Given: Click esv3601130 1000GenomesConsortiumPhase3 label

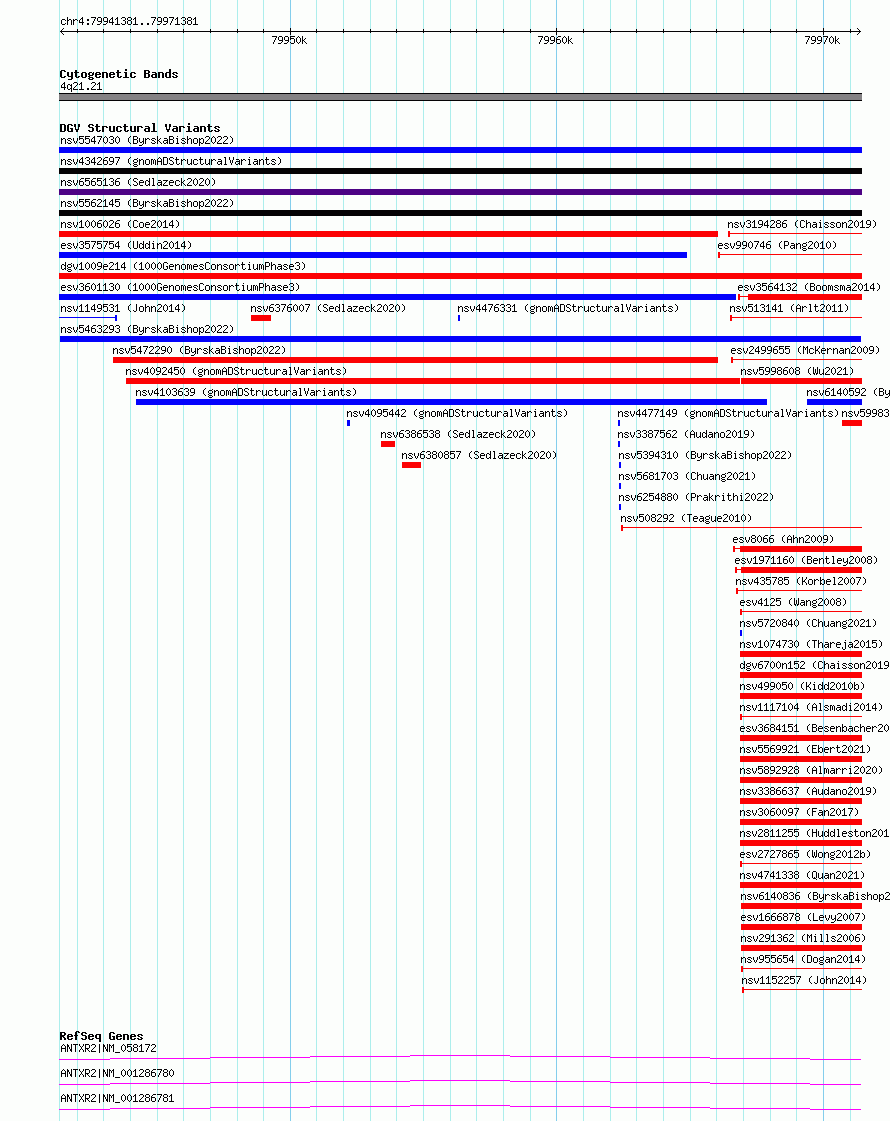Looking at the screenshot, I should coord(180,287).
